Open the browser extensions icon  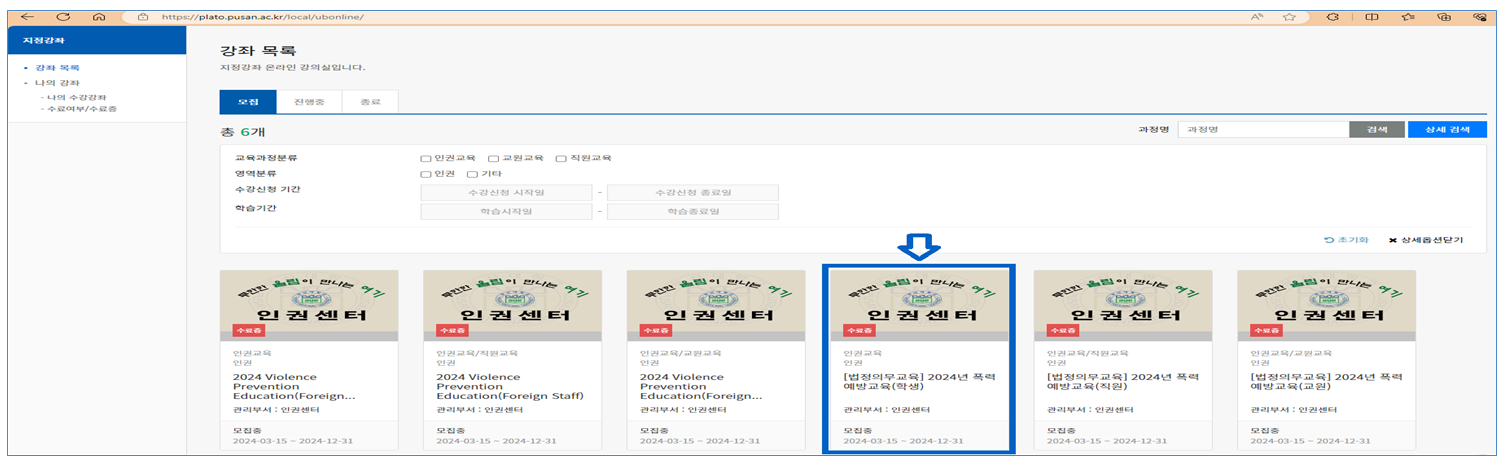tap(1332, 17)
